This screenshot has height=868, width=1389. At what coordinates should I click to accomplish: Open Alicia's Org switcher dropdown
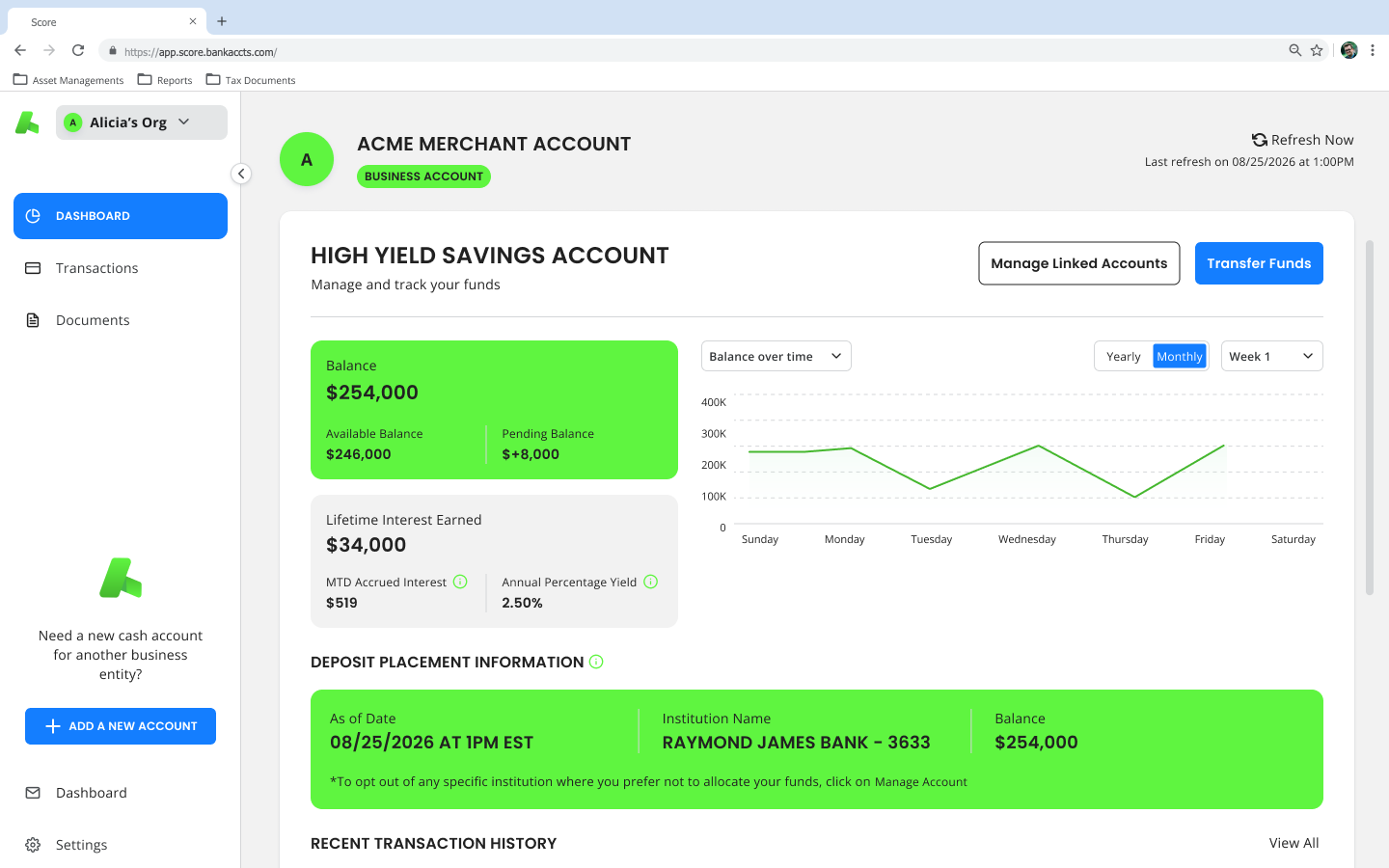tap(142, 122)
